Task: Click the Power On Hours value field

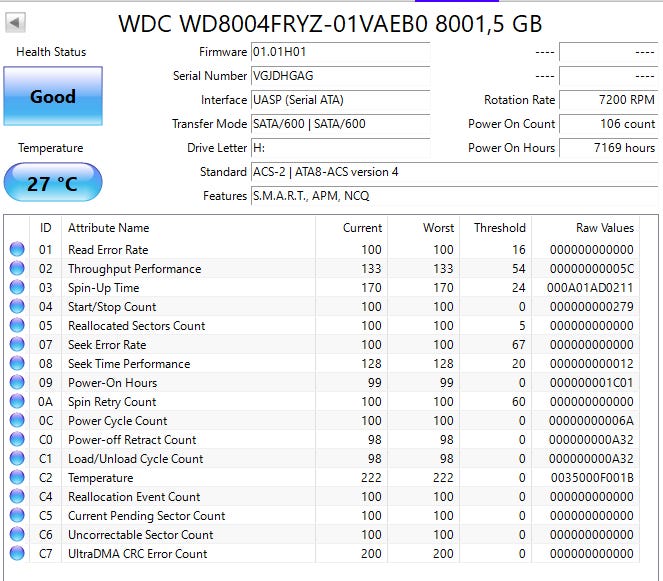Action: pyautogui.click(x=608, y=148)
